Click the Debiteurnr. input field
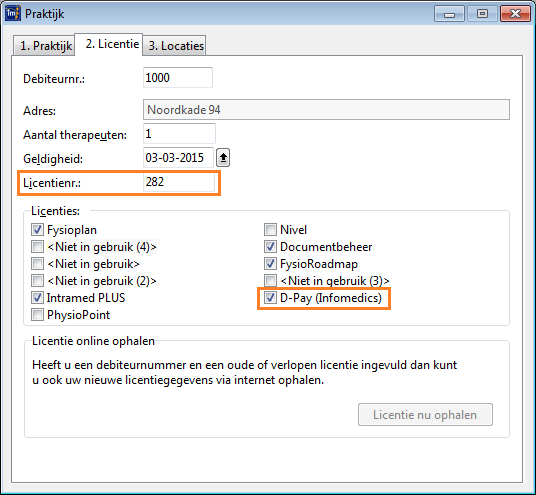This screenshot has width=536, height=495. 178,78
